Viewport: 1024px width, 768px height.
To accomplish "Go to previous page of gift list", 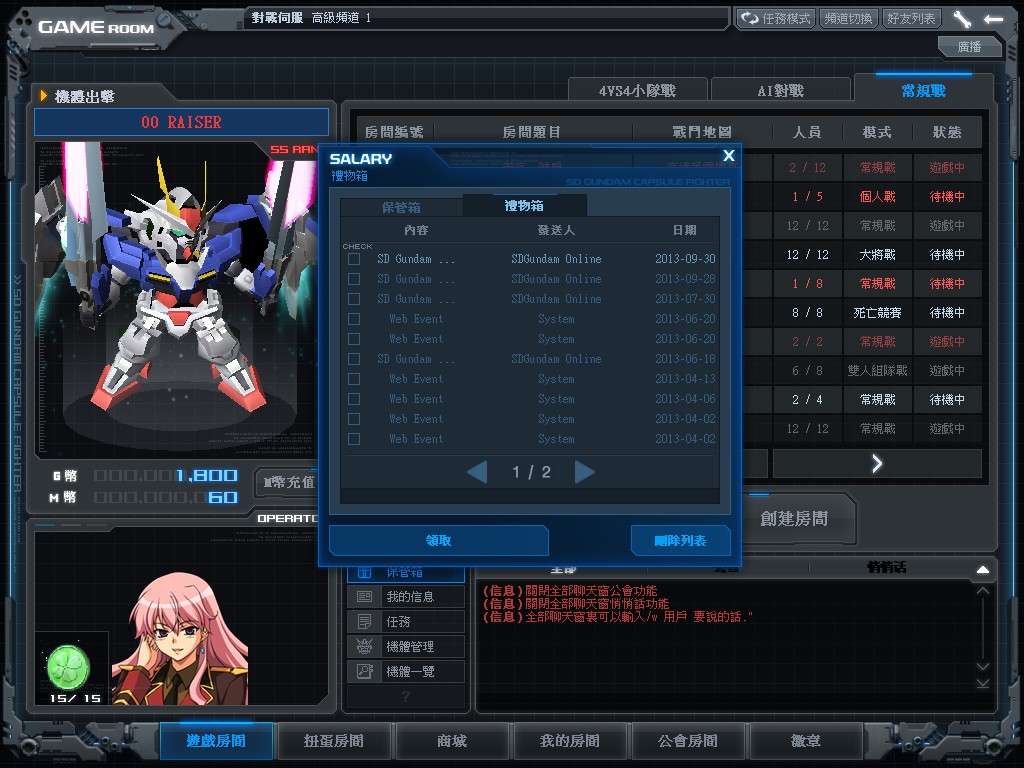I will click(477, 472).
